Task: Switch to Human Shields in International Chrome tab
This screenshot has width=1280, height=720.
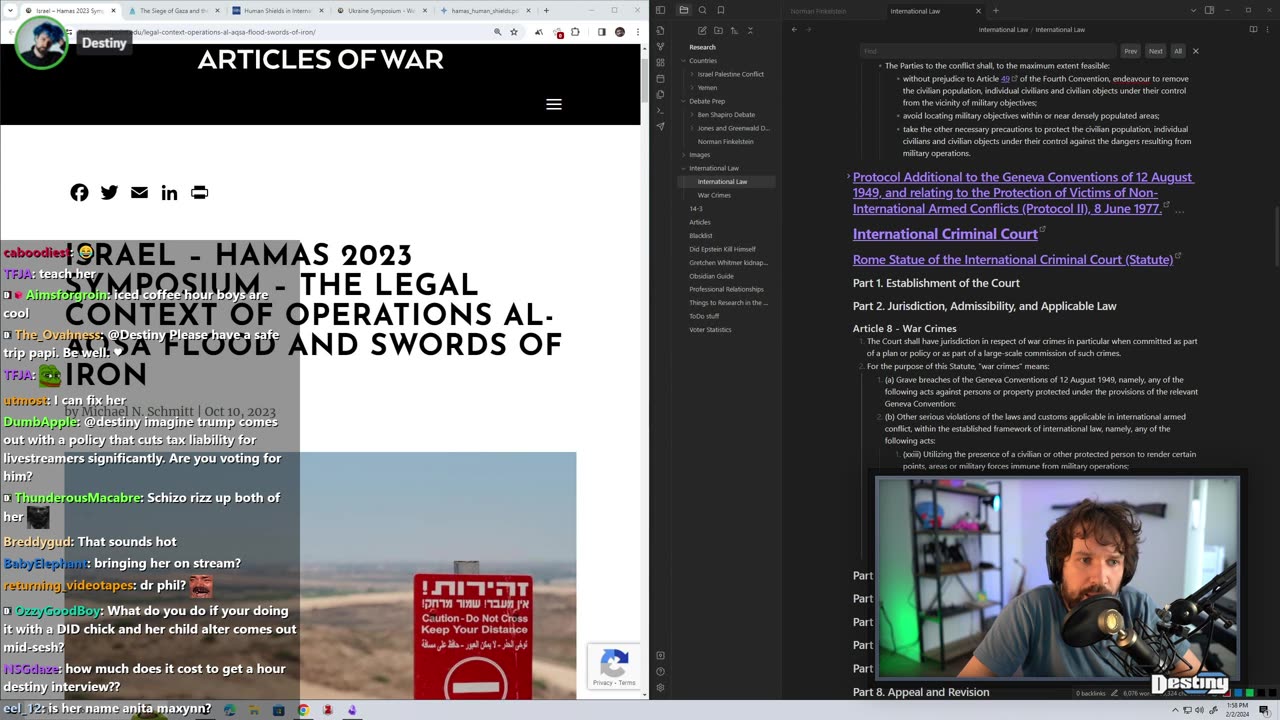Action: click(276, 10)
